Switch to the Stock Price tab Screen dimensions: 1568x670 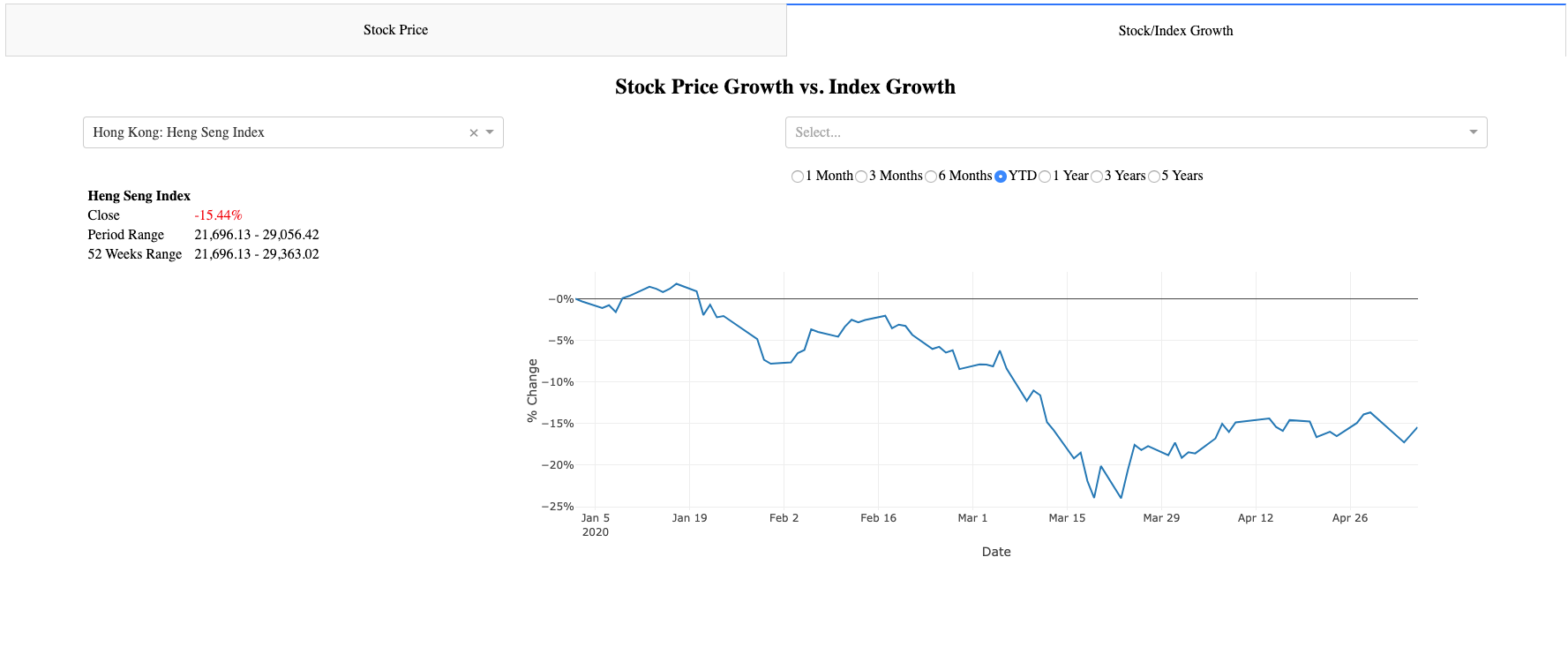(395, 29)
